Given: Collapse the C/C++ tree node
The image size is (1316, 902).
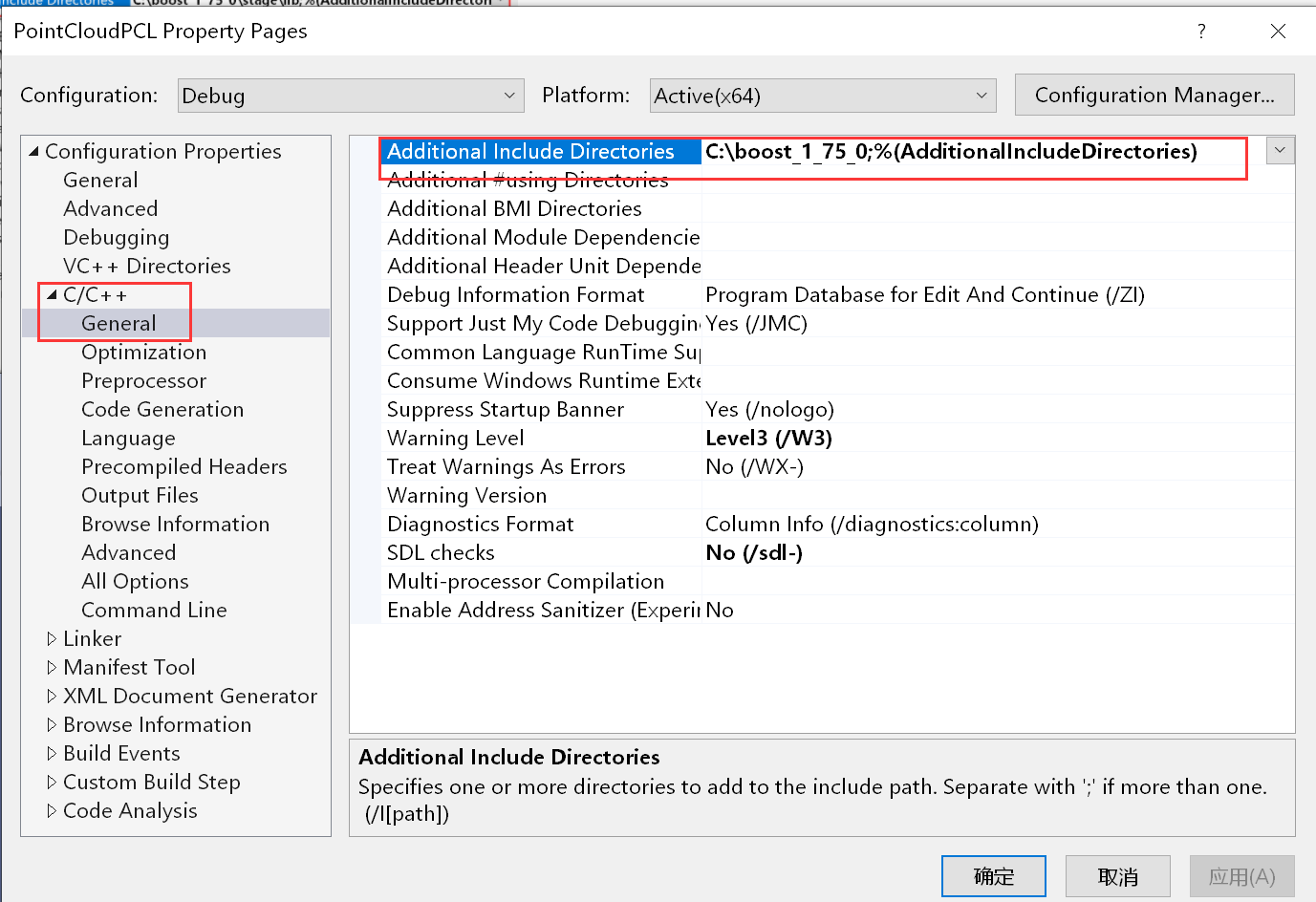Looking at the screenshot, I should [x=54, y=294].
